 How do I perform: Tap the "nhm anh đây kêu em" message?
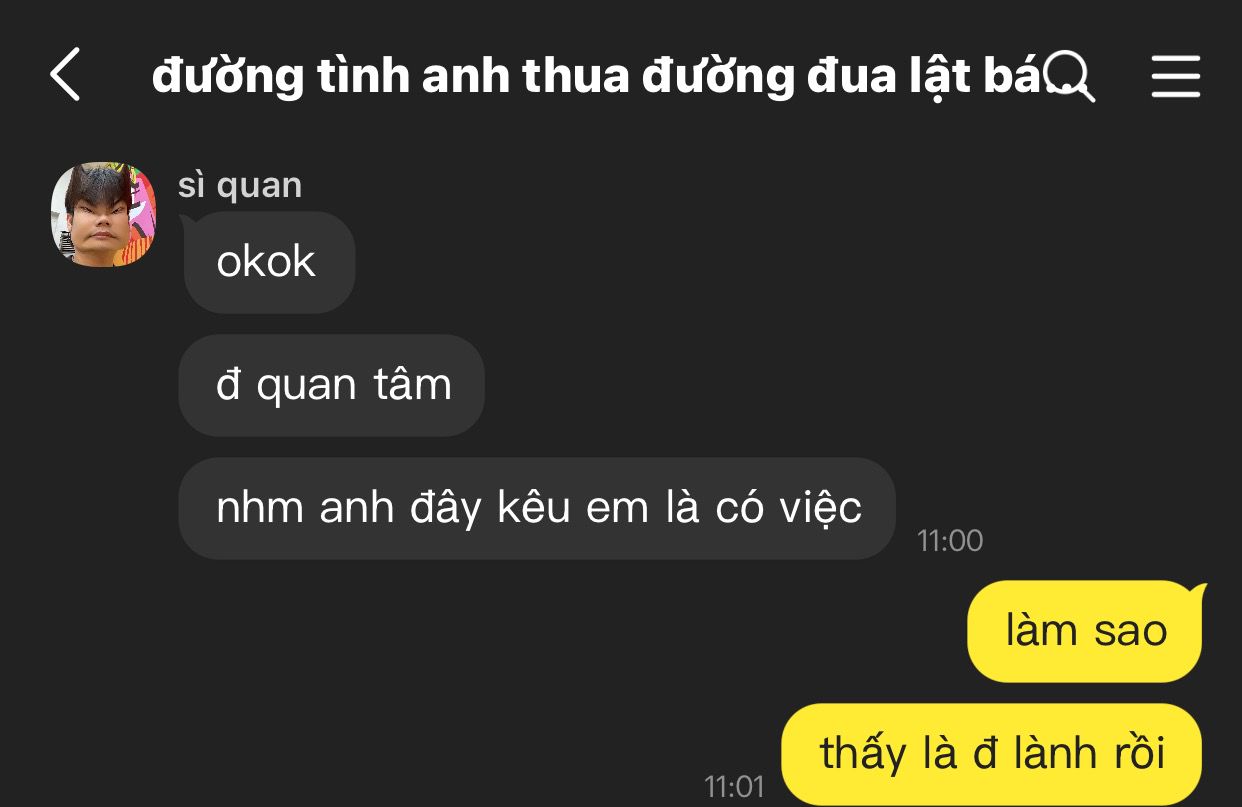click(537, 508)
